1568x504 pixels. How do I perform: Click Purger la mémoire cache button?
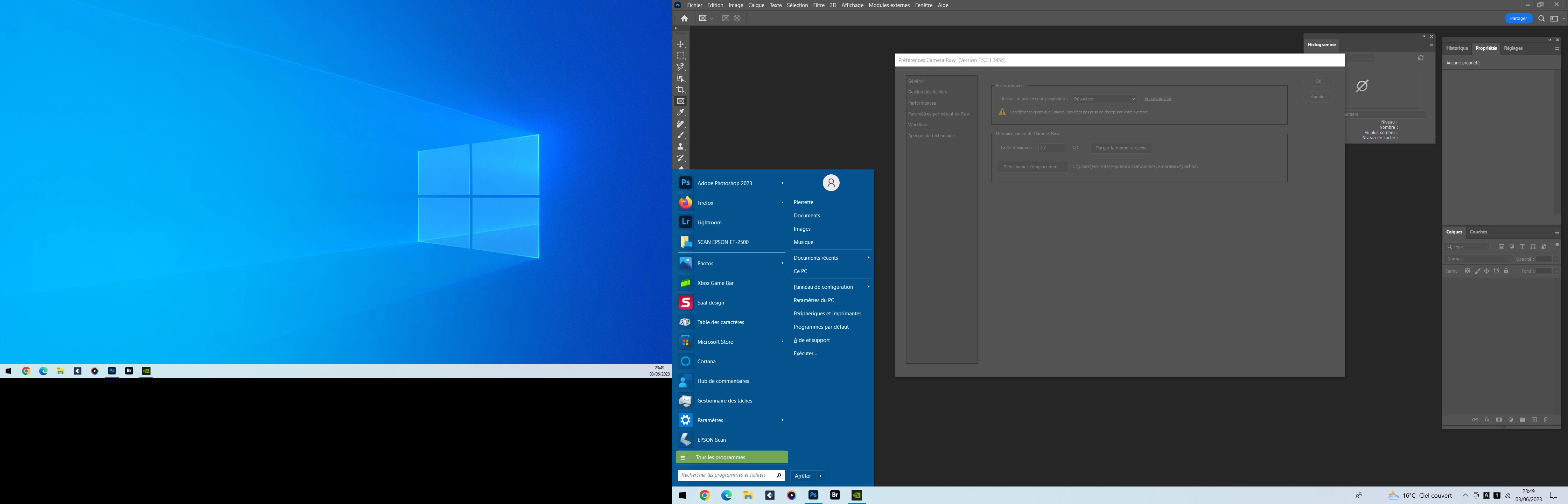click(1121, 148)
